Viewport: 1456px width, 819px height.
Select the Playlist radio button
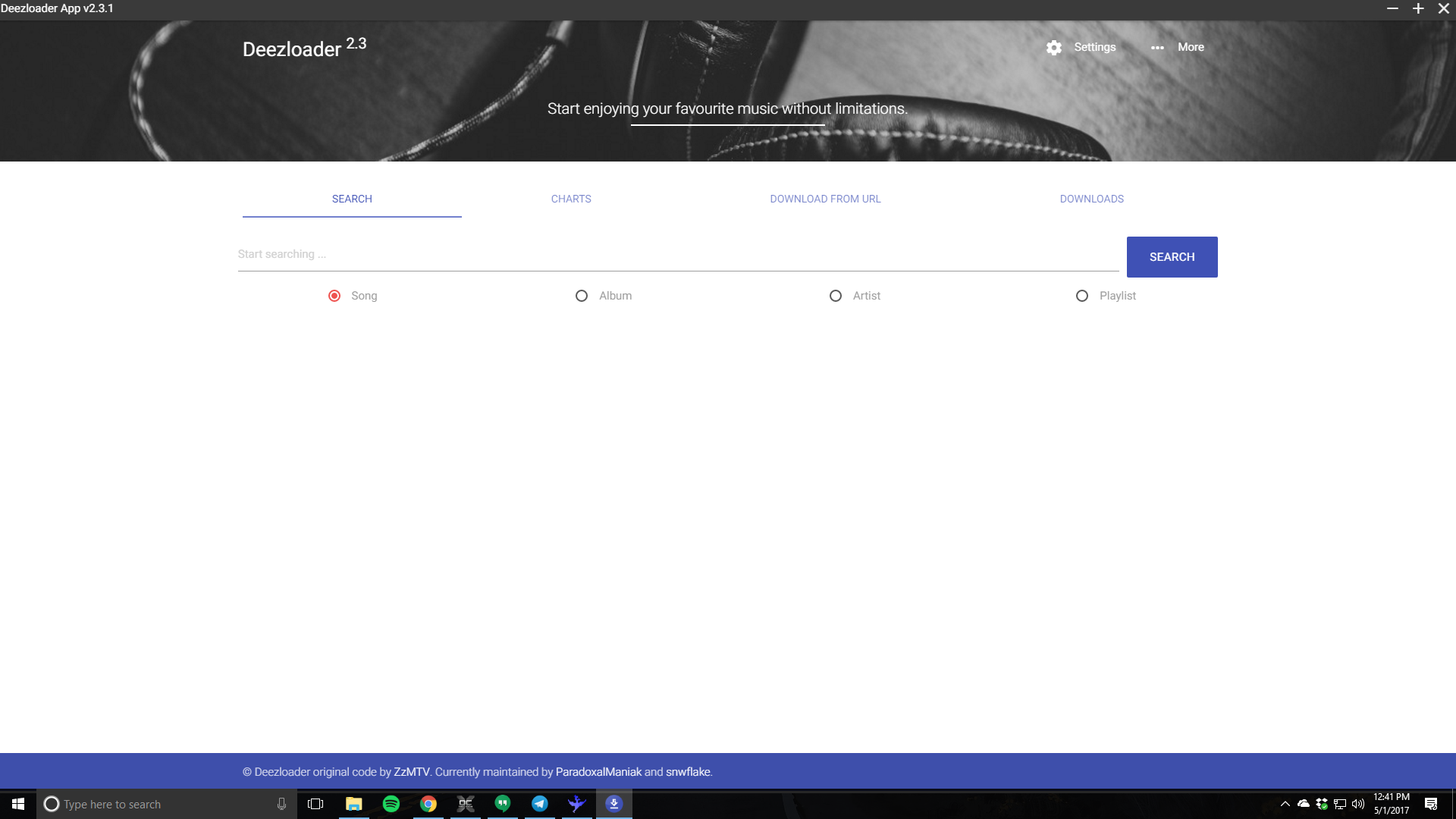[1082, 296]
